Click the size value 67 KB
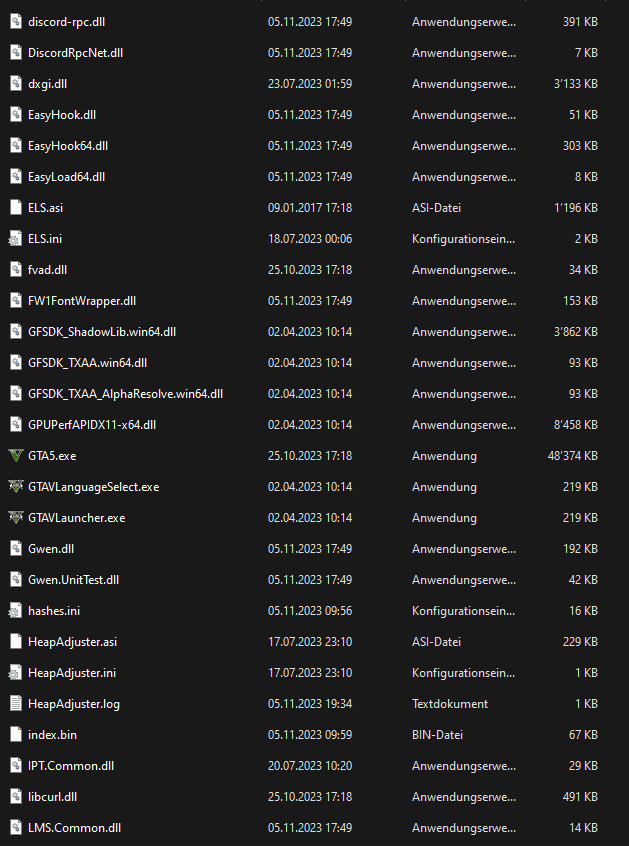Image resolution: width=629 pixels, height=846 pixels. tap(583, 735)
